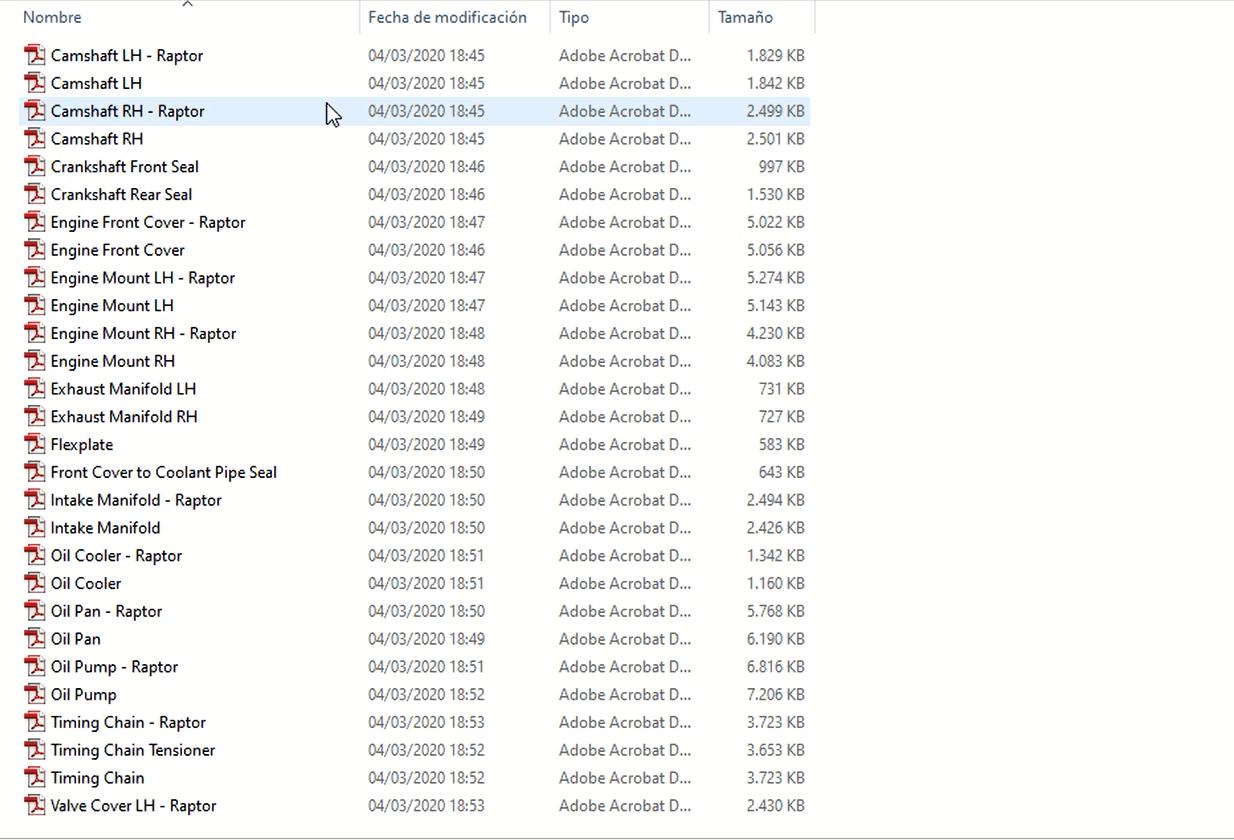Sort files by Nombre column header
Image resolution: width=1234 pixels, height=840 pixels.
point(52,17)
